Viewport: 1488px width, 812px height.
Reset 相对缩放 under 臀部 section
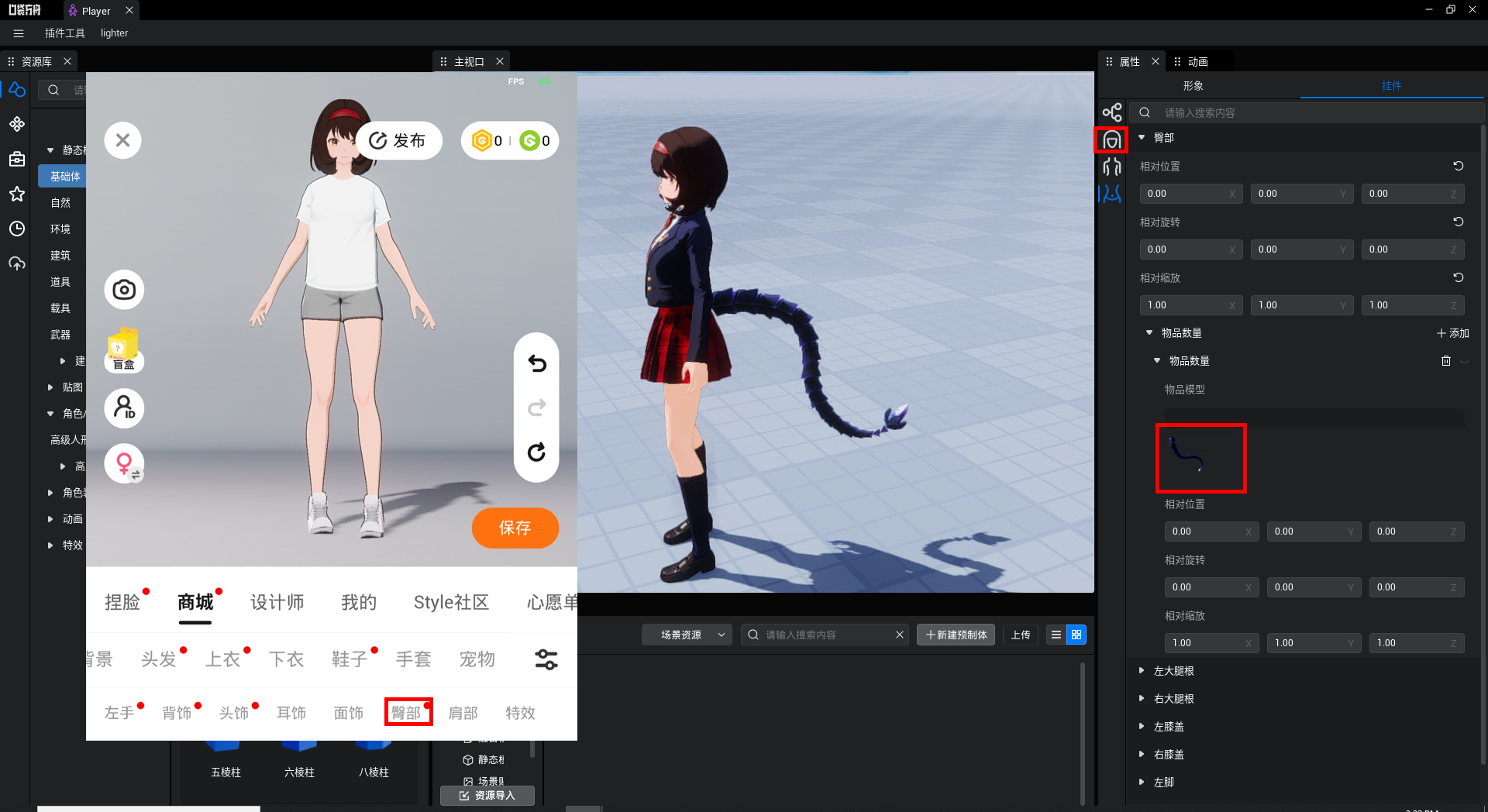click(1458, 277)
